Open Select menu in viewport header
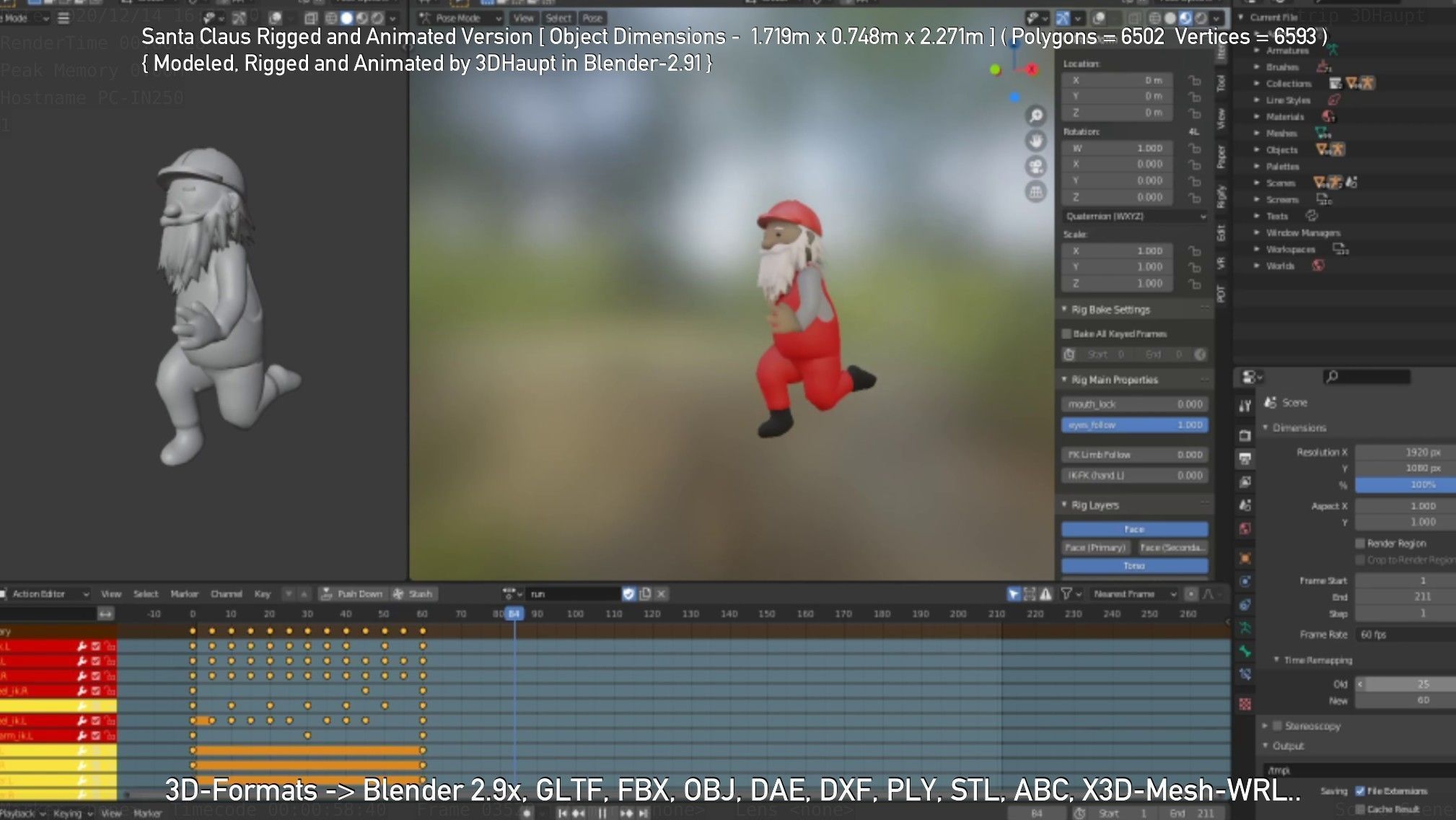1456x820 pixels. (558, 18)
